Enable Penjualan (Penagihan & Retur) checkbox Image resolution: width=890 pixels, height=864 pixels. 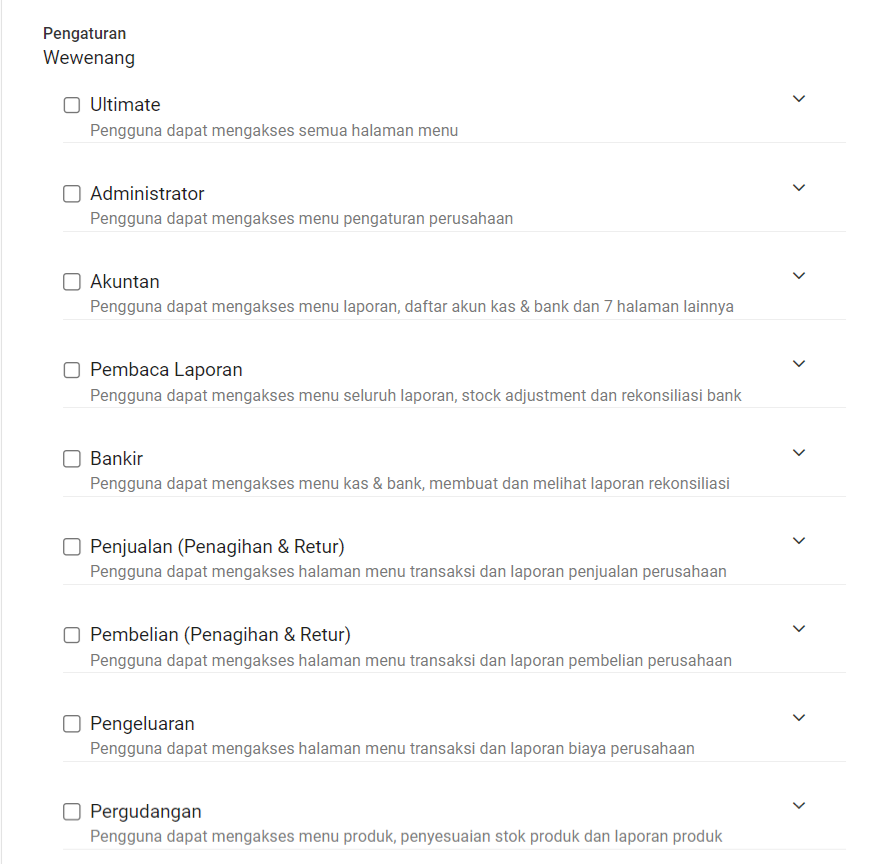pos(72,547)
